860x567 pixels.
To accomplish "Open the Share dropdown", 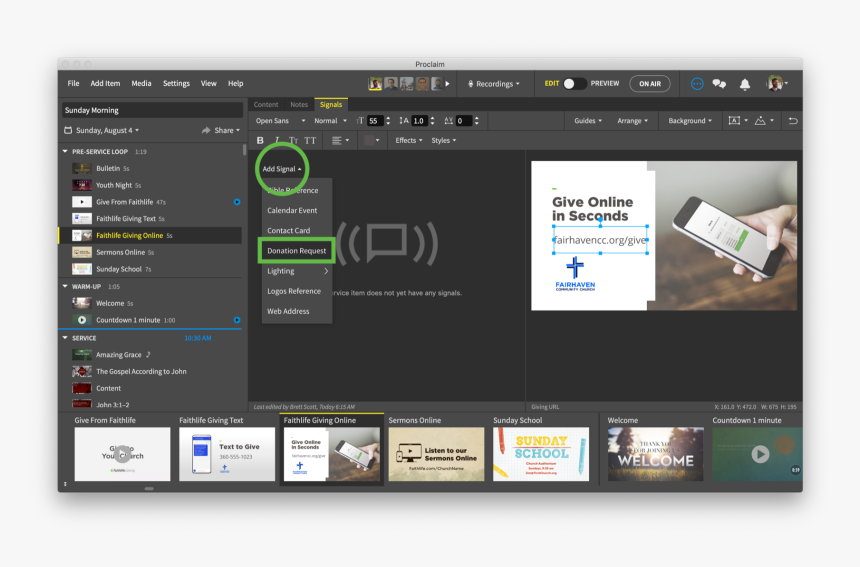I will click(x=220, y=131).
